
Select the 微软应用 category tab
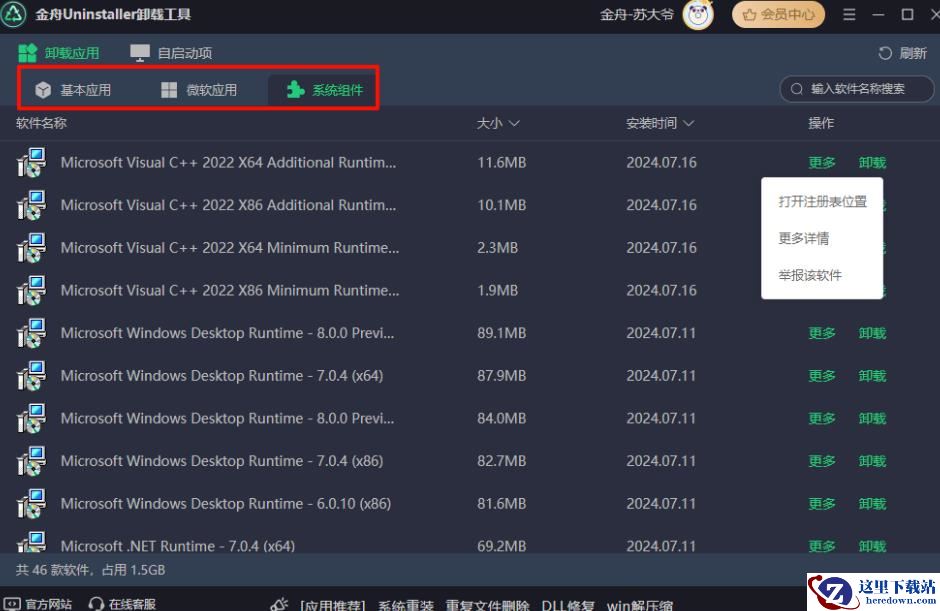199,90
